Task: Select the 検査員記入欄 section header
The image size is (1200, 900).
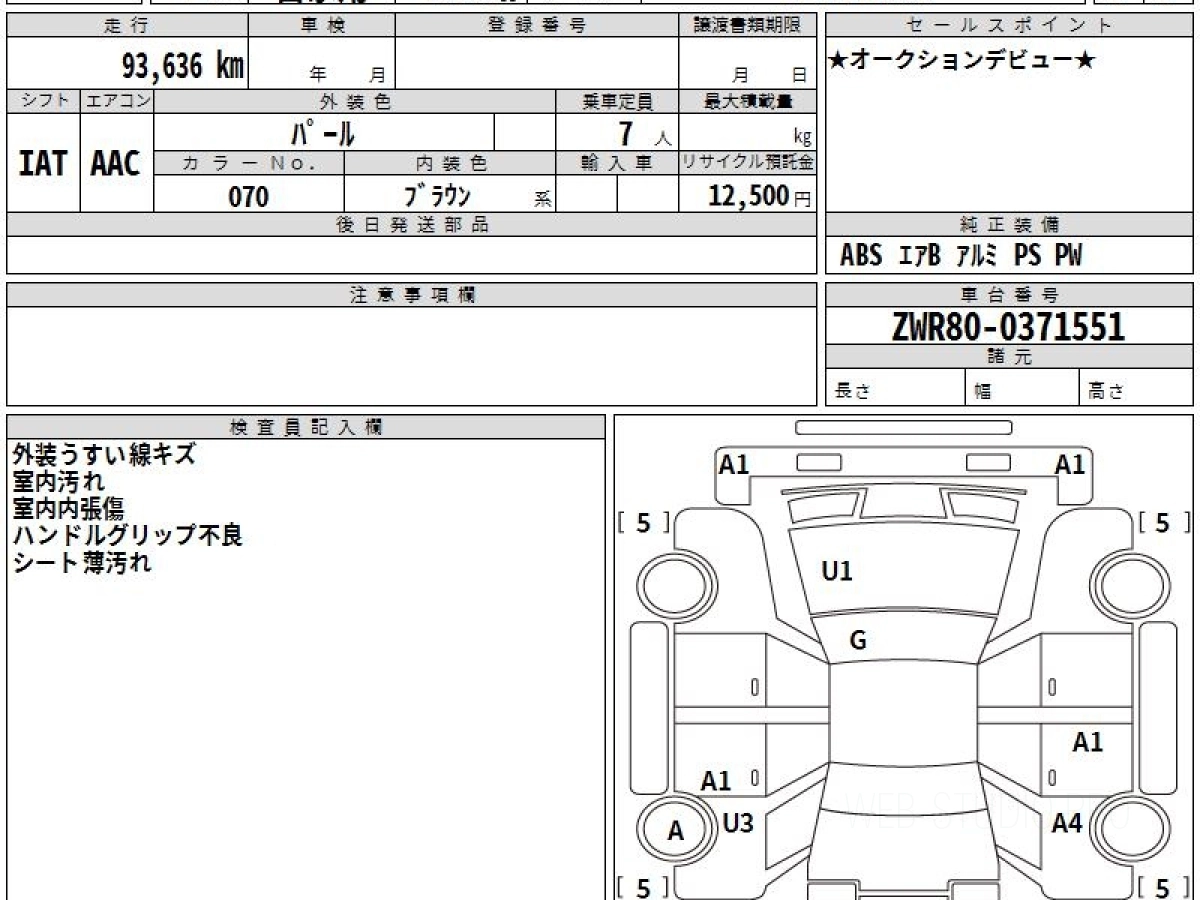Action: pyautogui.click(x=306, y=427)
